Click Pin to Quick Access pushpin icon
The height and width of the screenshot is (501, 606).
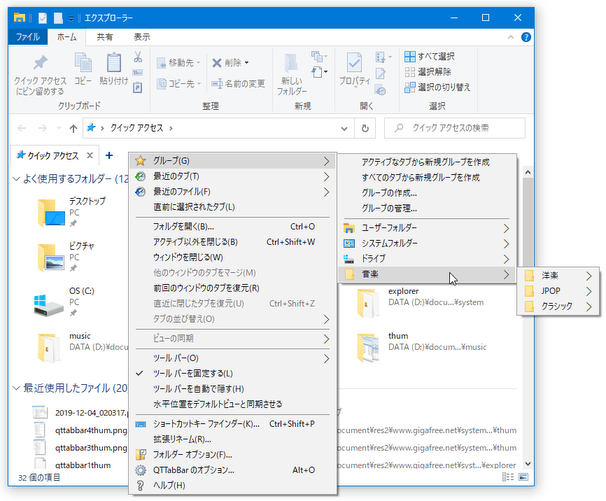40,62
